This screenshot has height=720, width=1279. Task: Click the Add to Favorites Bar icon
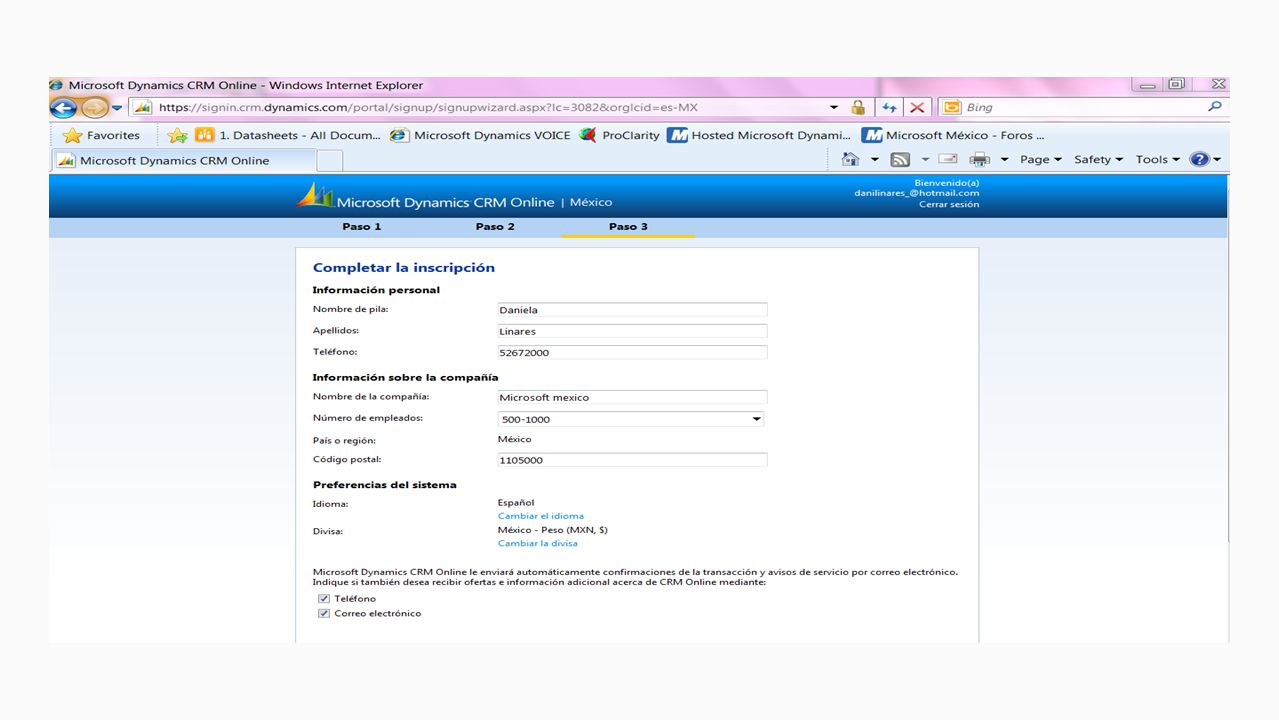coord(178,135)
